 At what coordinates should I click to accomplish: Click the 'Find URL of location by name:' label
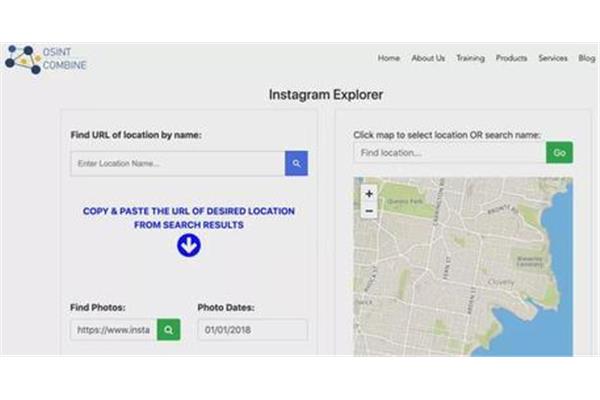(136, 135)
